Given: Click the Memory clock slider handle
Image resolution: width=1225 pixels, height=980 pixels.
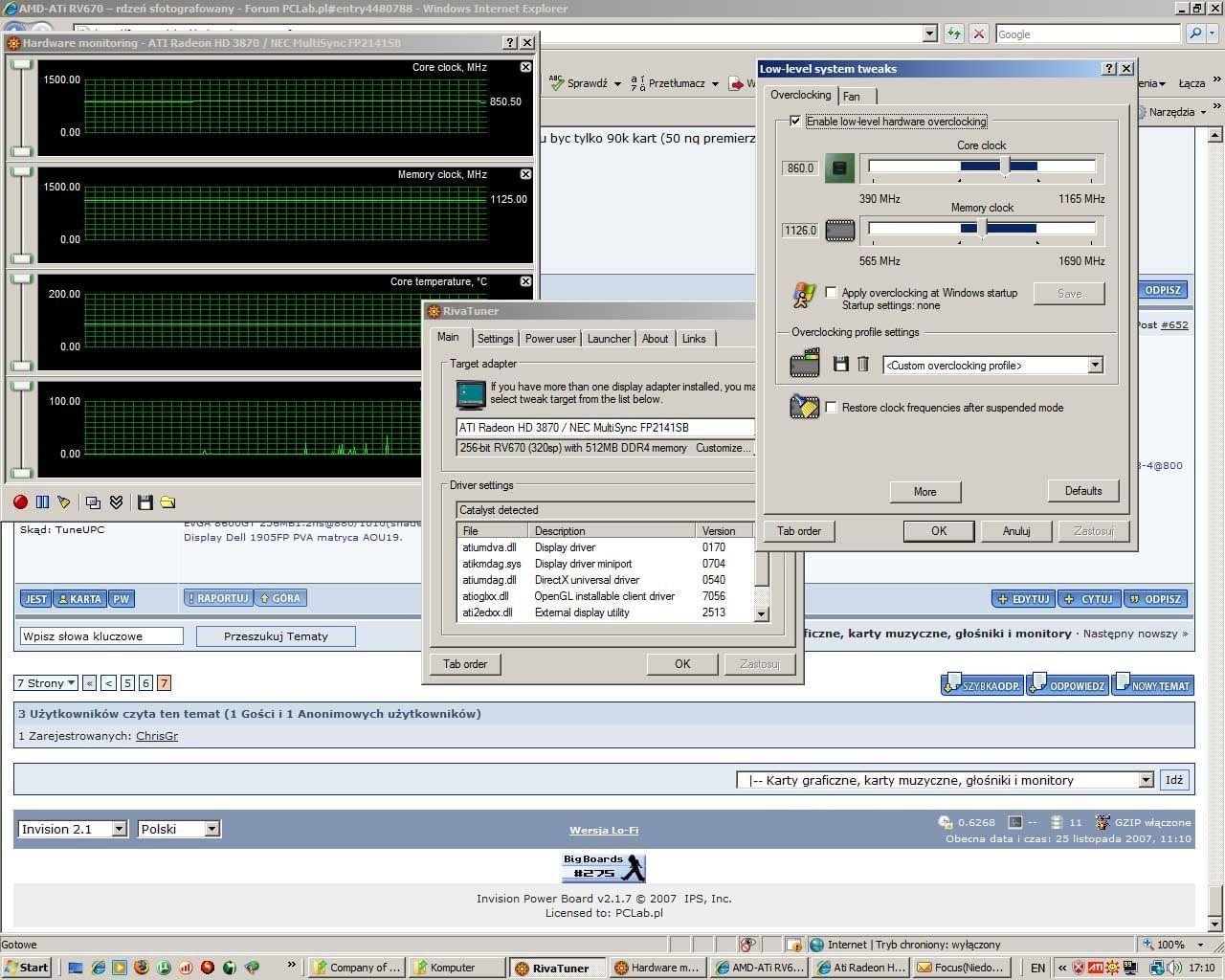Looking at the screenshot, I should click(x=983, y=228).
